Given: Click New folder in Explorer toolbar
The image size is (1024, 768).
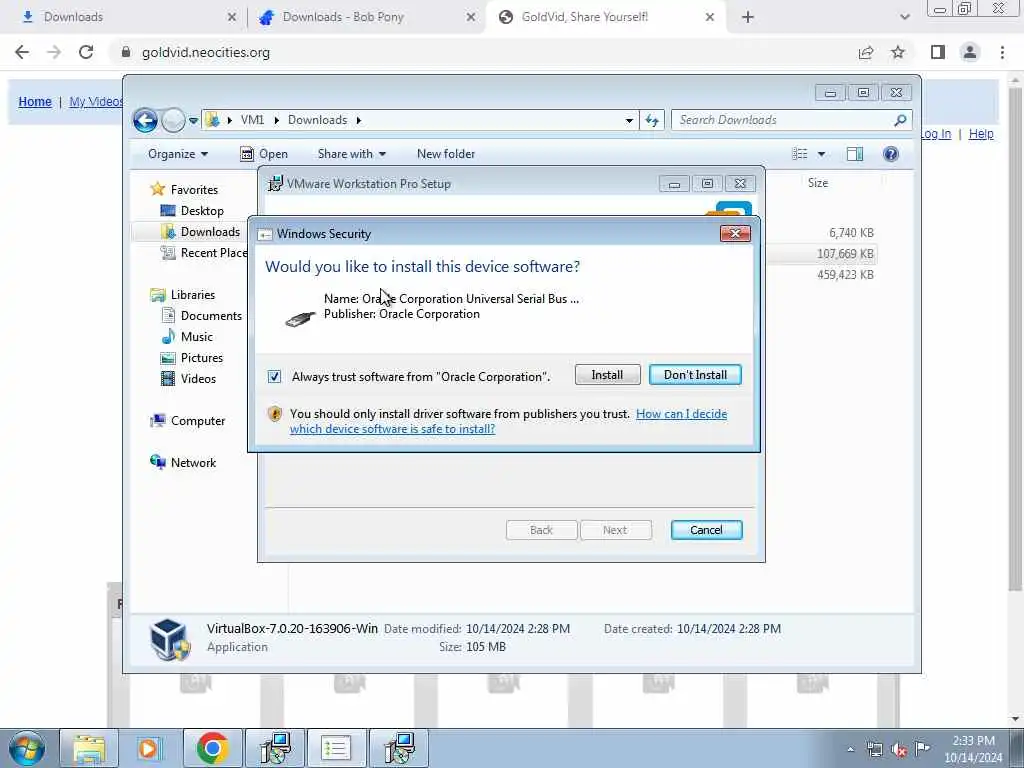Looking at the screenshot, I should pyautogui.click(x=446, y=154).
